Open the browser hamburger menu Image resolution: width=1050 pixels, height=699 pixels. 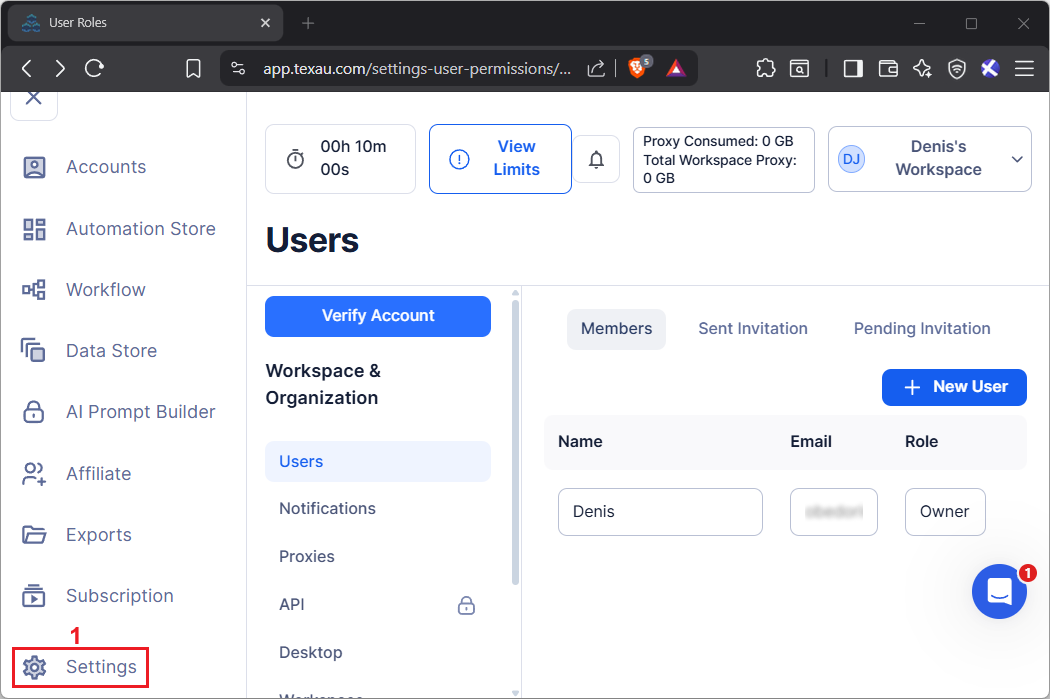point(1024,68)
